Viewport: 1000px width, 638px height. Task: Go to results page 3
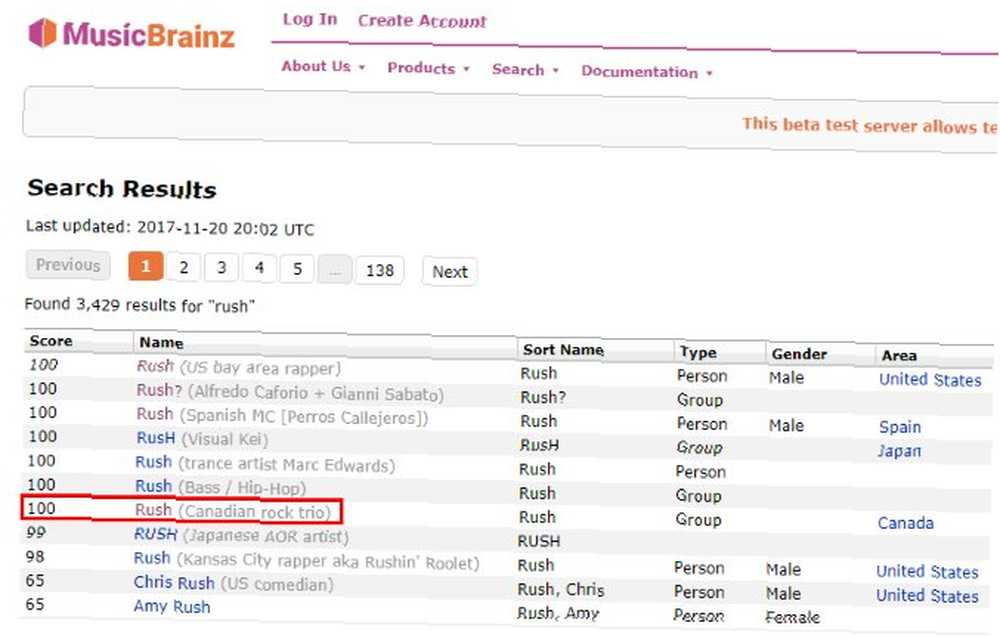[x=221, y=267]
